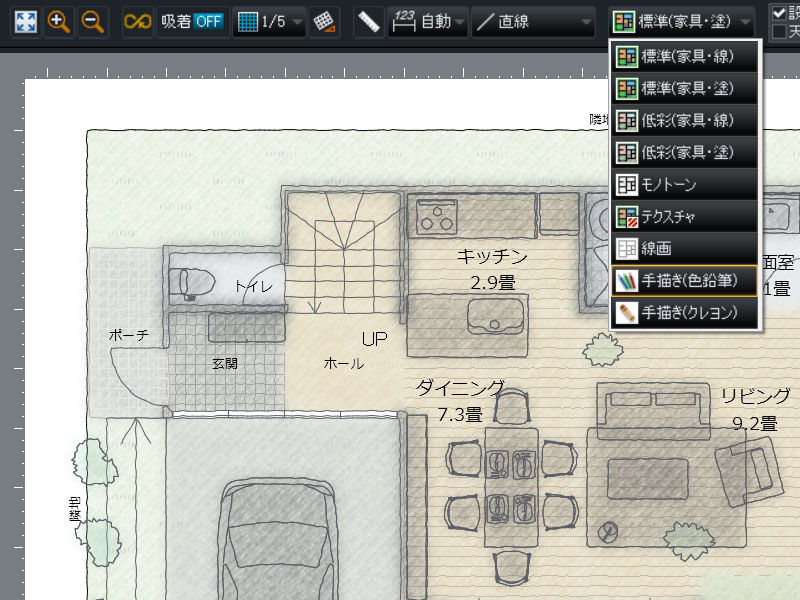Choose 低彩(家具・線) display style
The height and width of the screenshot is (600, 800).
(686, 121)
